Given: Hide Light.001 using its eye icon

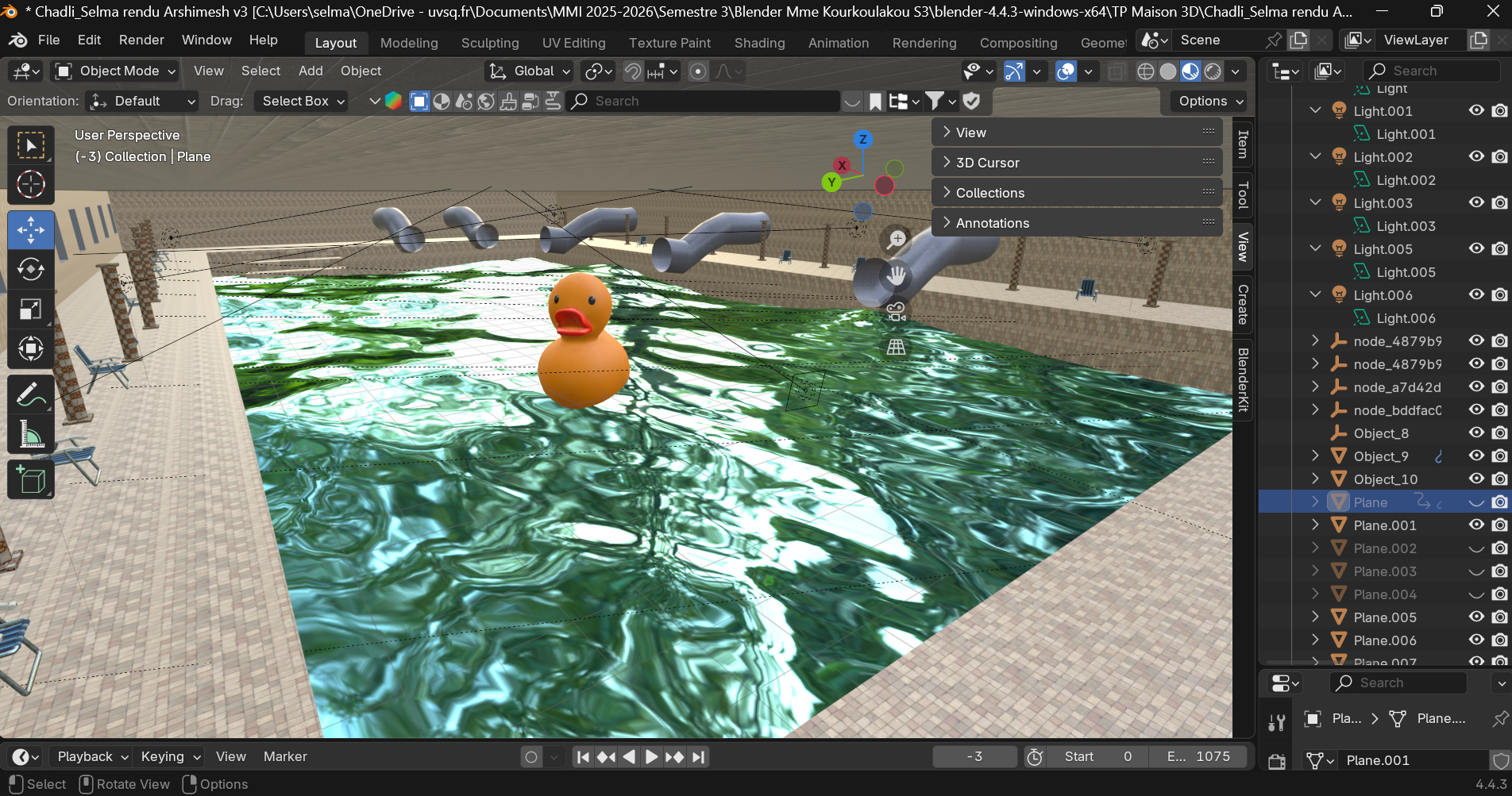Looking at the screenshot, I should [1476, 111].
